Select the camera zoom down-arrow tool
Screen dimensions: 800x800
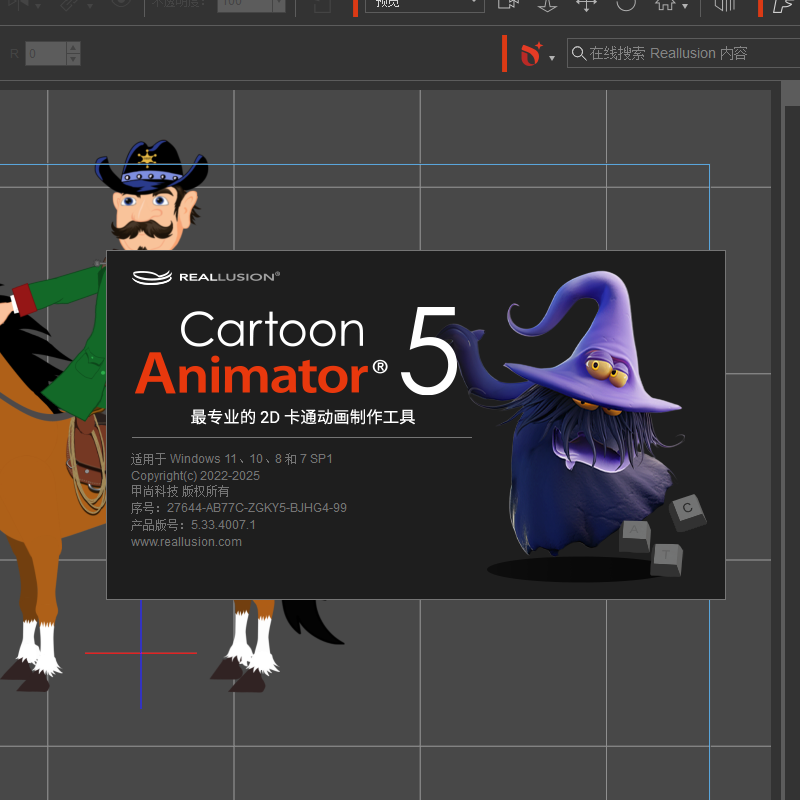coord(547,5)
